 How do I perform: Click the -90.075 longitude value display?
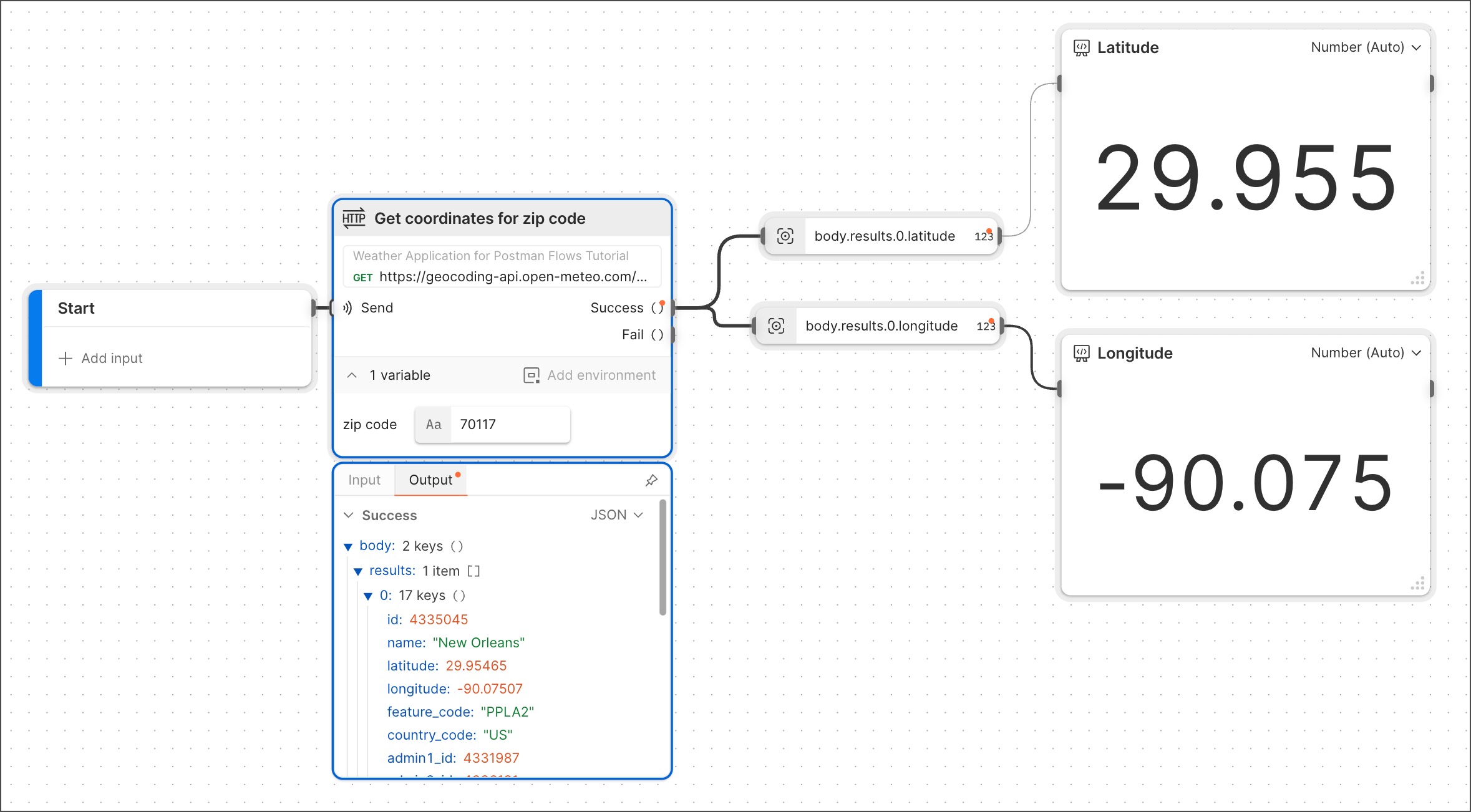point(1245,483)
